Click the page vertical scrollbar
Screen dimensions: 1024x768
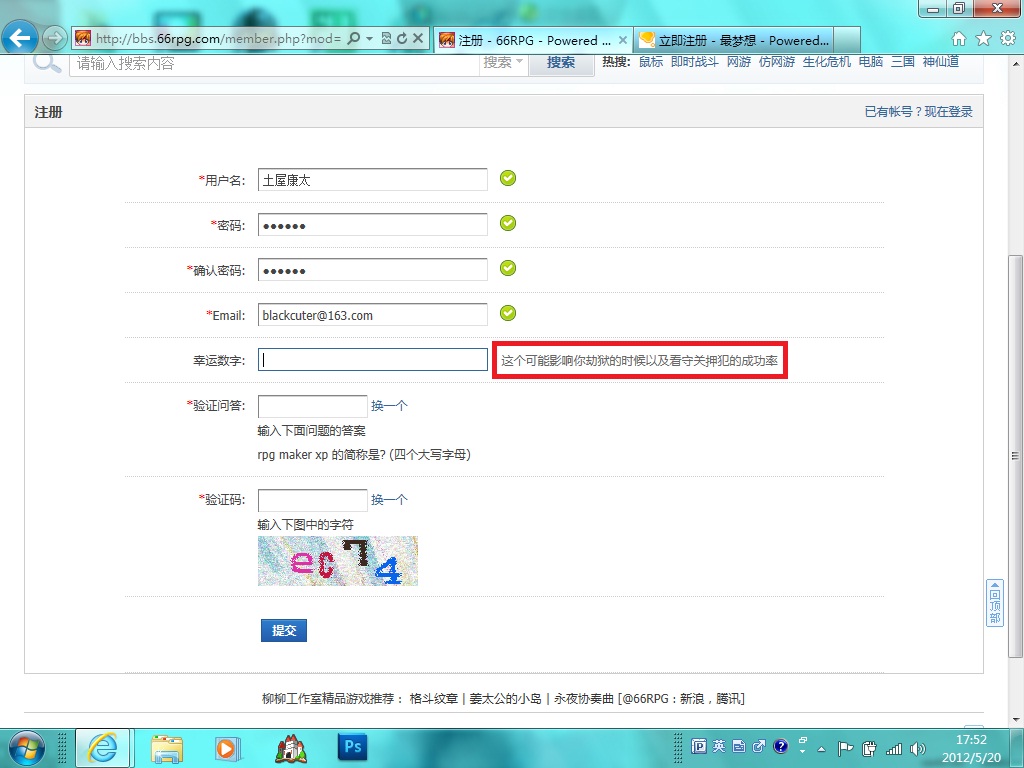tap(1016, 455)
